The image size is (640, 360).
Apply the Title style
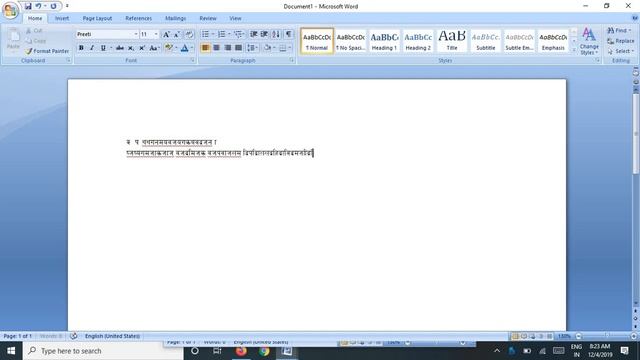452,41
